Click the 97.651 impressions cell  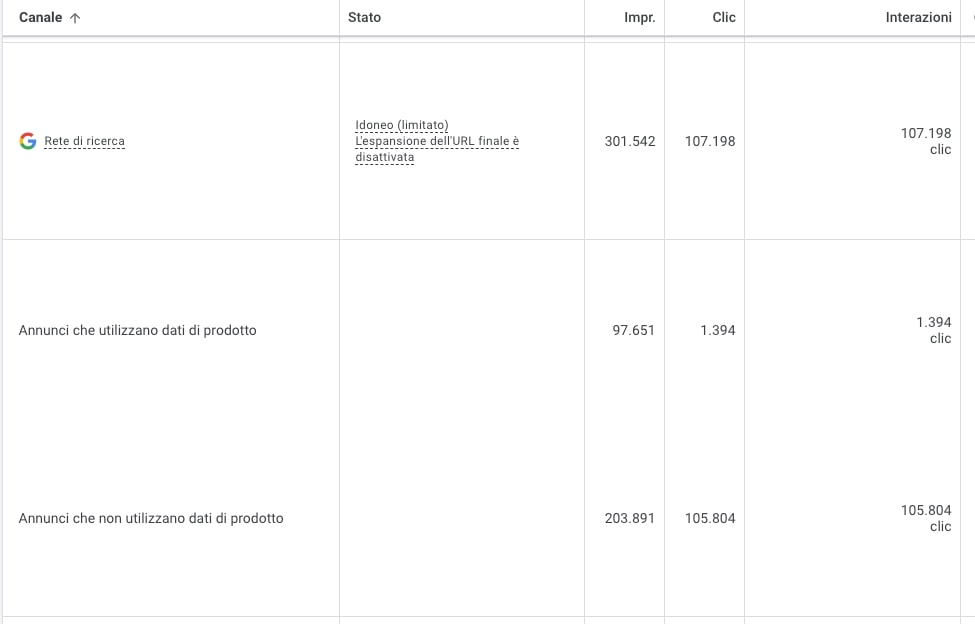[x=633, y=330]
